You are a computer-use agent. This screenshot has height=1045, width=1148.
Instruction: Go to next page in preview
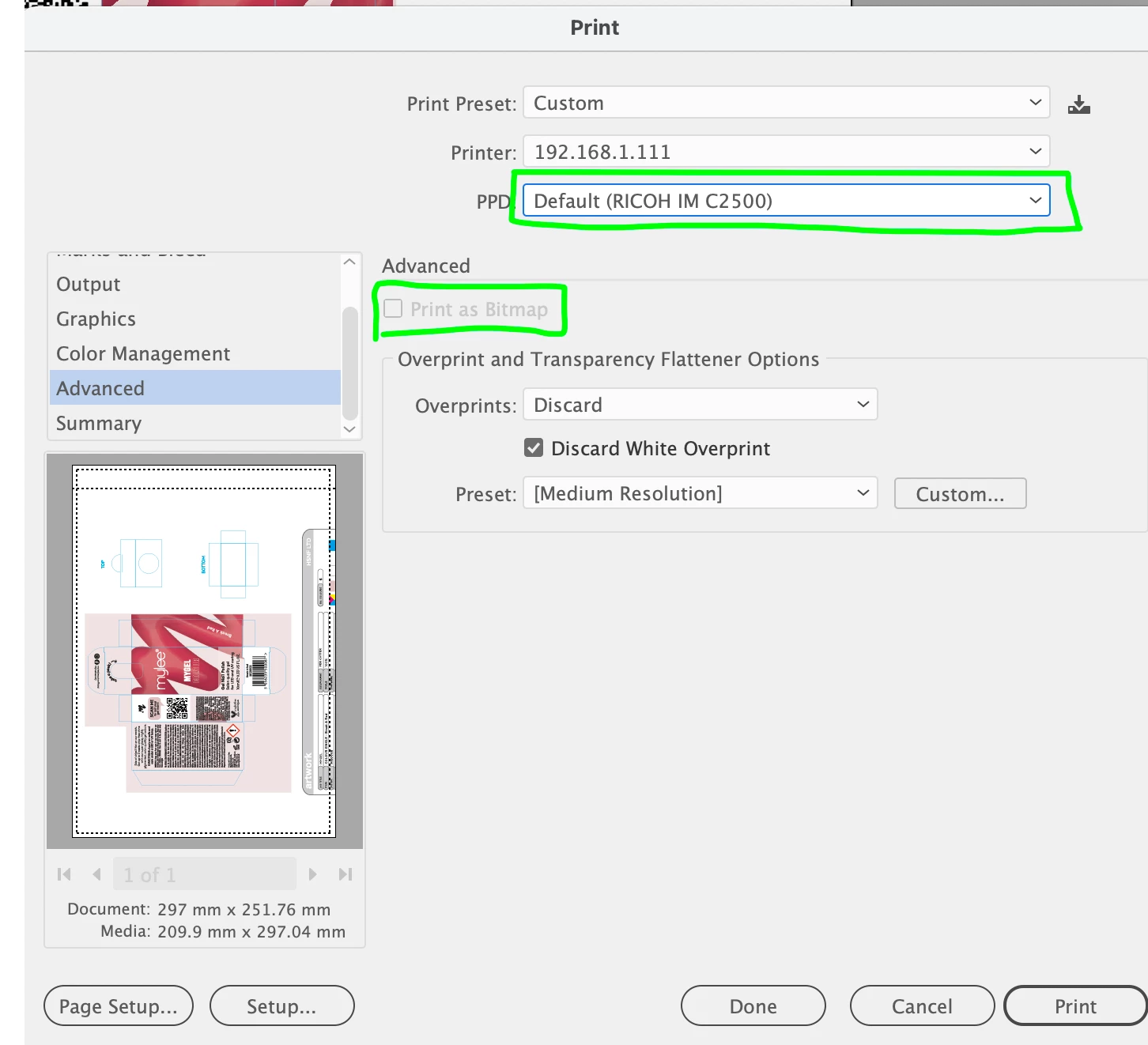click(x=312, y=874)
